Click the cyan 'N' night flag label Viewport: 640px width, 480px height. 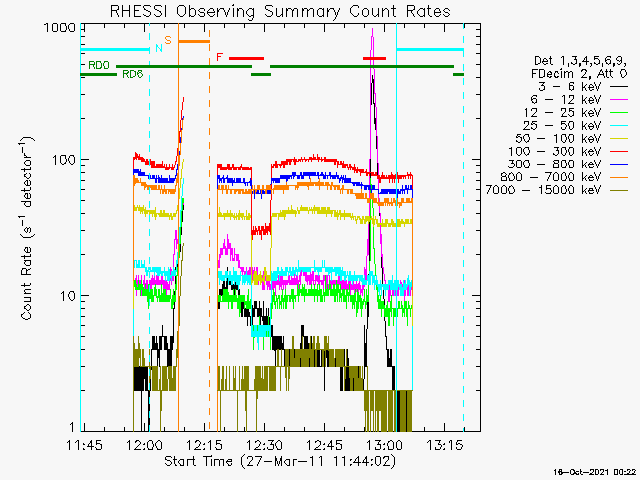[159, 49]
